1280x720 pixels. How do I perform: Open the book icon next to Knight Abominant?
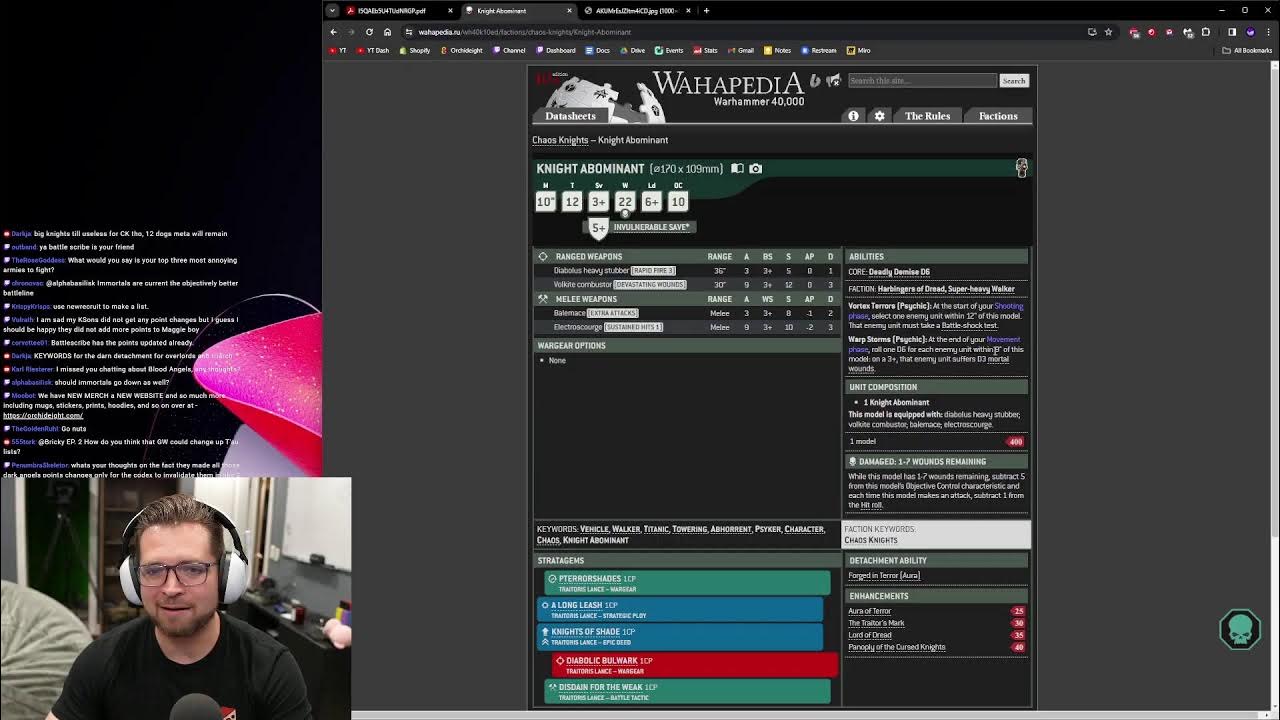[737, 169]
